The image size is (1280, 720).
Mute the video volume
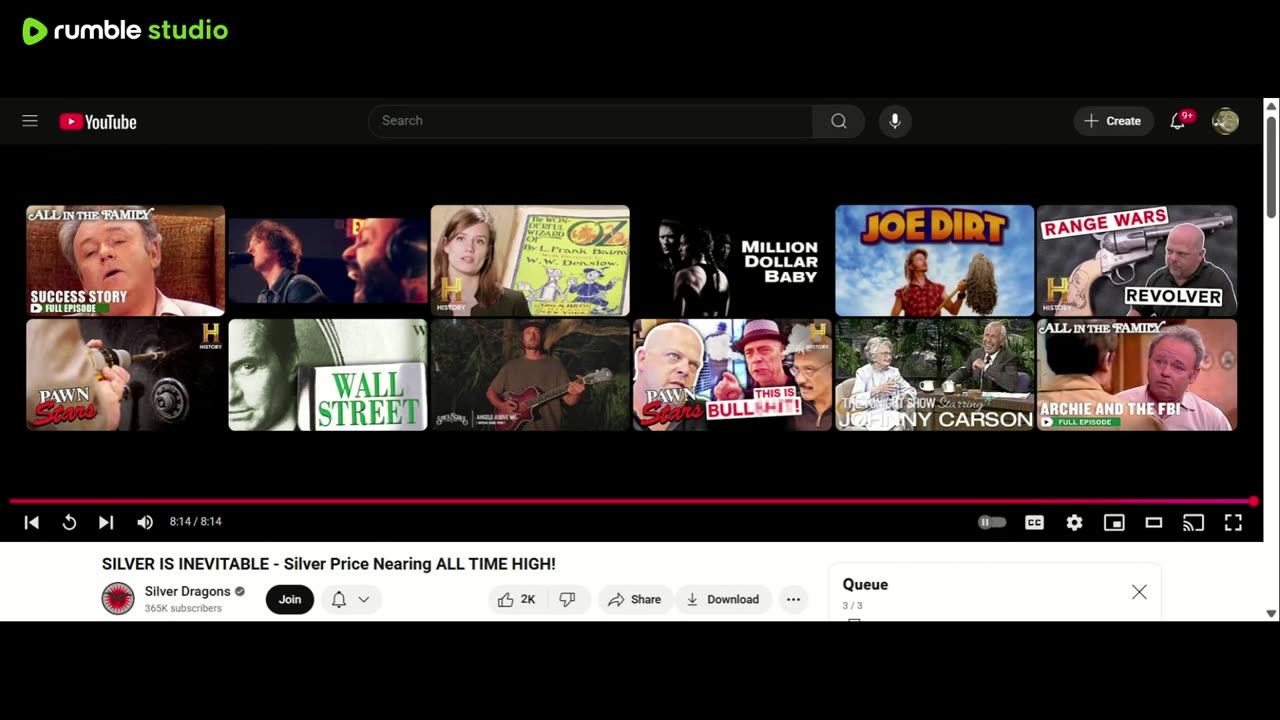tap(145, 522)
